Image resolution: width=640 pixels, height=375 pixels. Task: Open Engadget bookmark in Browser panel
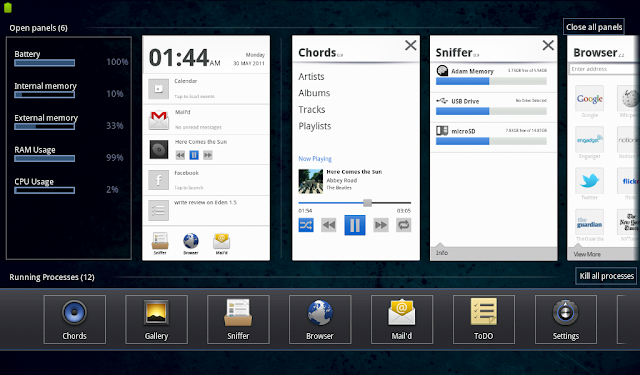tap(589, 139)
